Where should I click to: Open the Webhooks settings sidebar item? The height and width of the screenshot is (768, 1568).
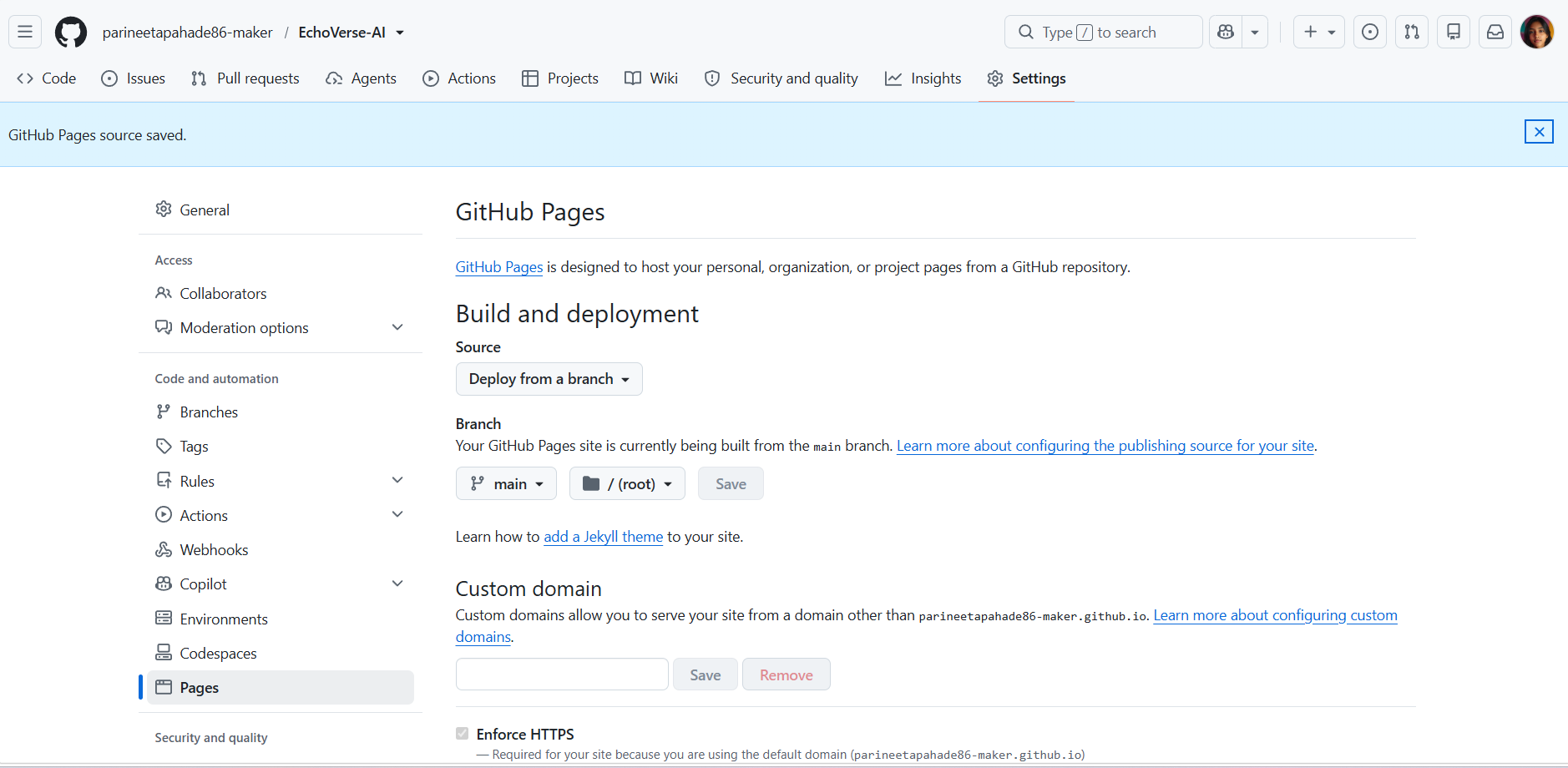click(281, 549)
